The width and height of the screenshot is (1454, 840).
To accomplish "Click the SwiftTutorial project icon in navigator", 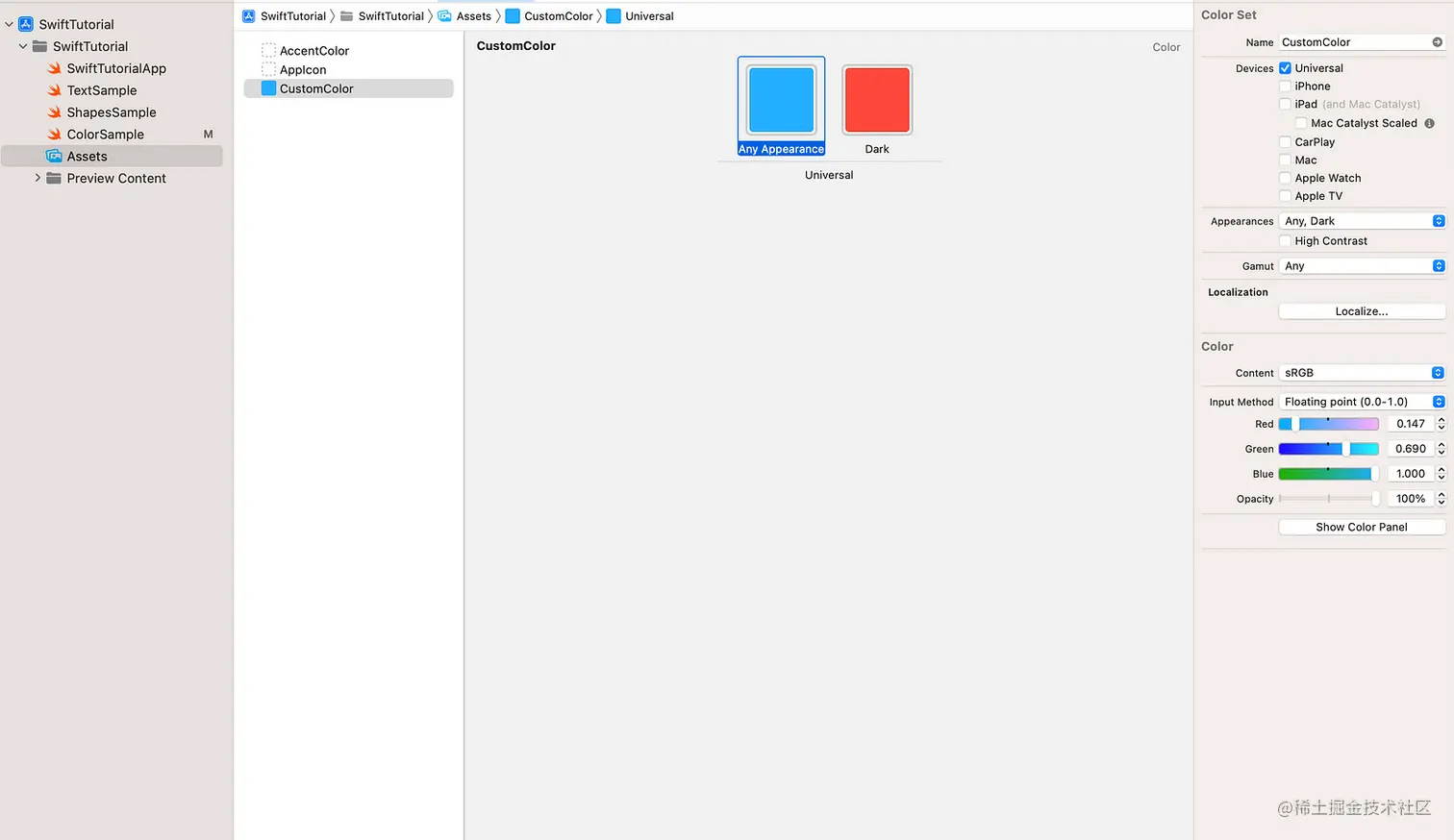I will click(26, 24).
